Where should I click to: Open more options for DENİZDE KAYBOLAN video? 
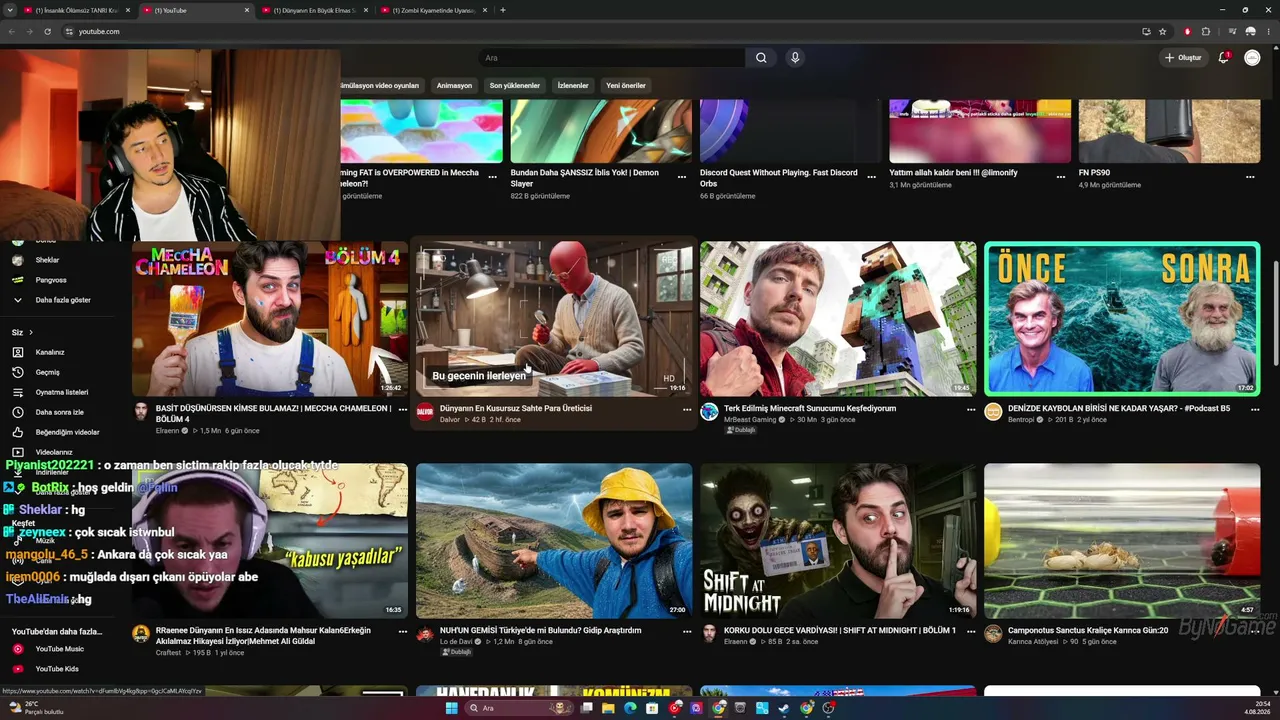pos(1255,409)
